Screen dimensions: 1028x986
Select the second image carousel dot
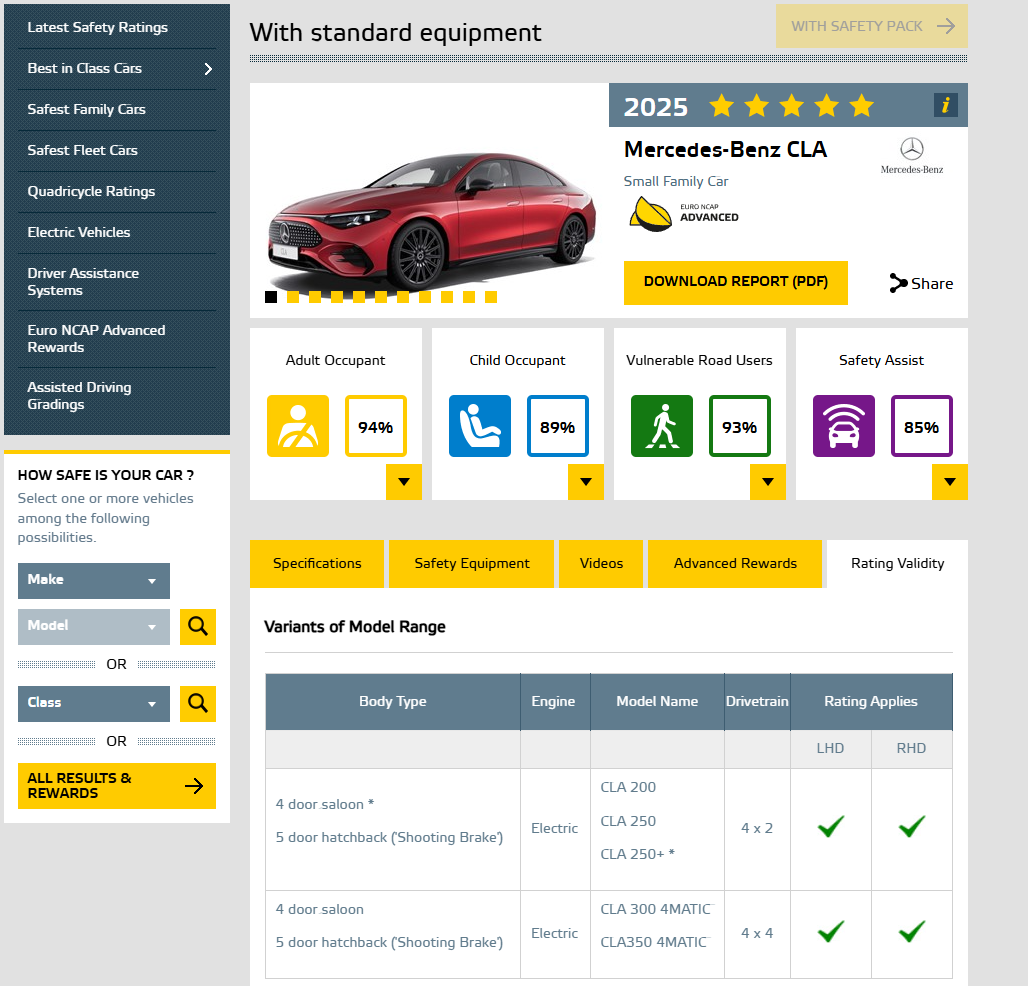[293, 297]
